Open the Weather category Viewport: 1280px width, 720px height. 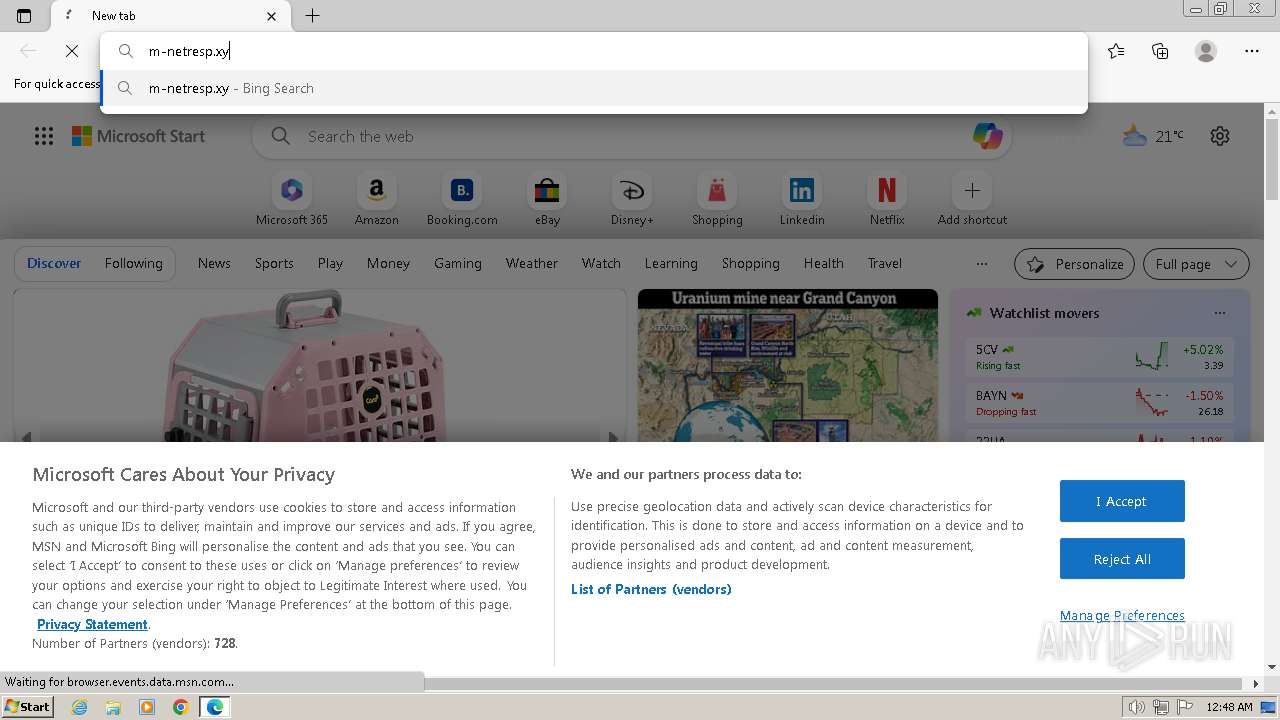tap(532, 263)
